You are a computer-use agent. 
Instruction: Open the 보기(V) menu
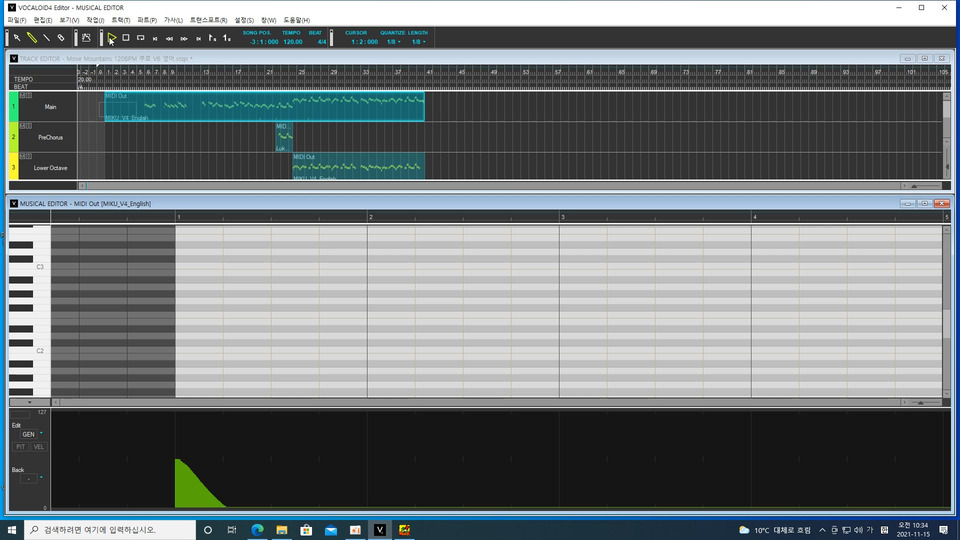pos(69,20)
